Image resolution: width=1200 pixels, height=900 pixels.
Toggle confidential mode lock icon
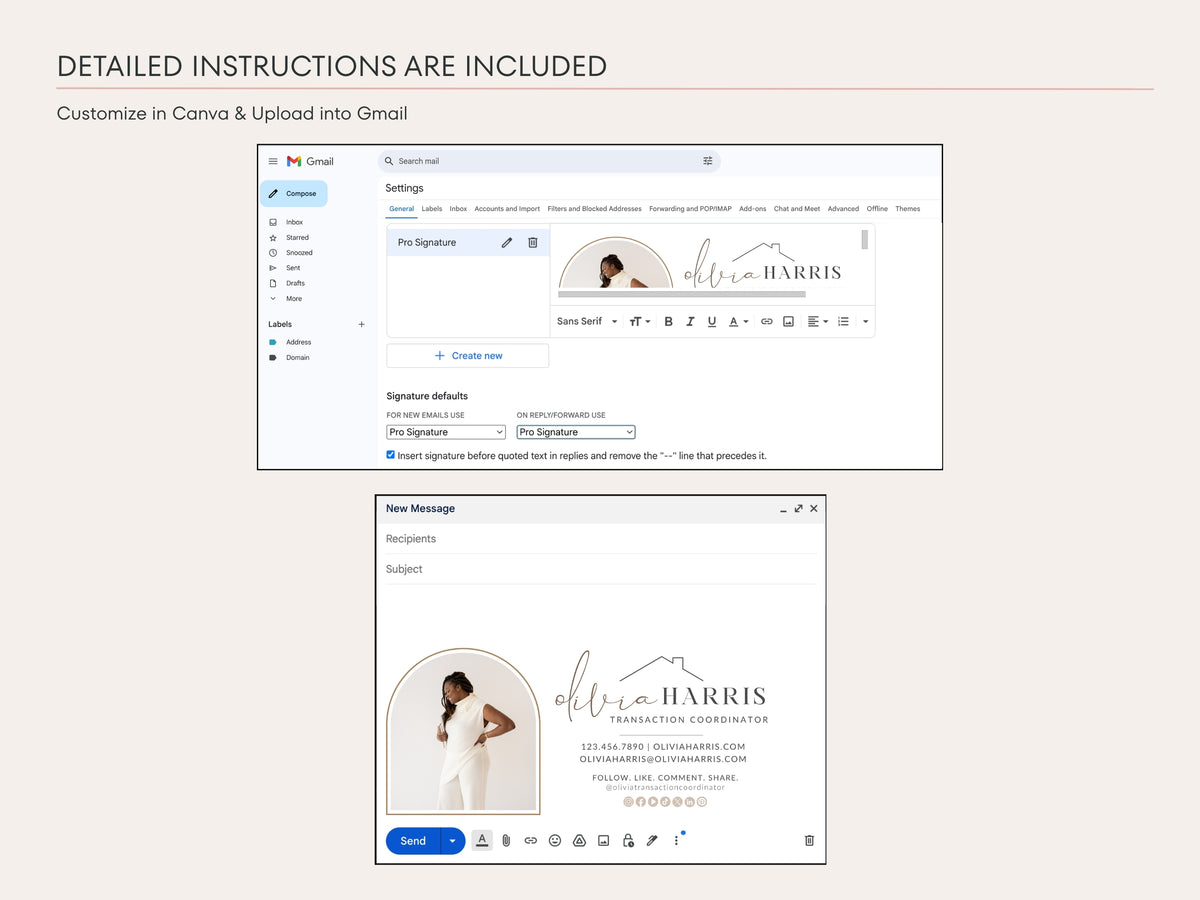(628, 841)
